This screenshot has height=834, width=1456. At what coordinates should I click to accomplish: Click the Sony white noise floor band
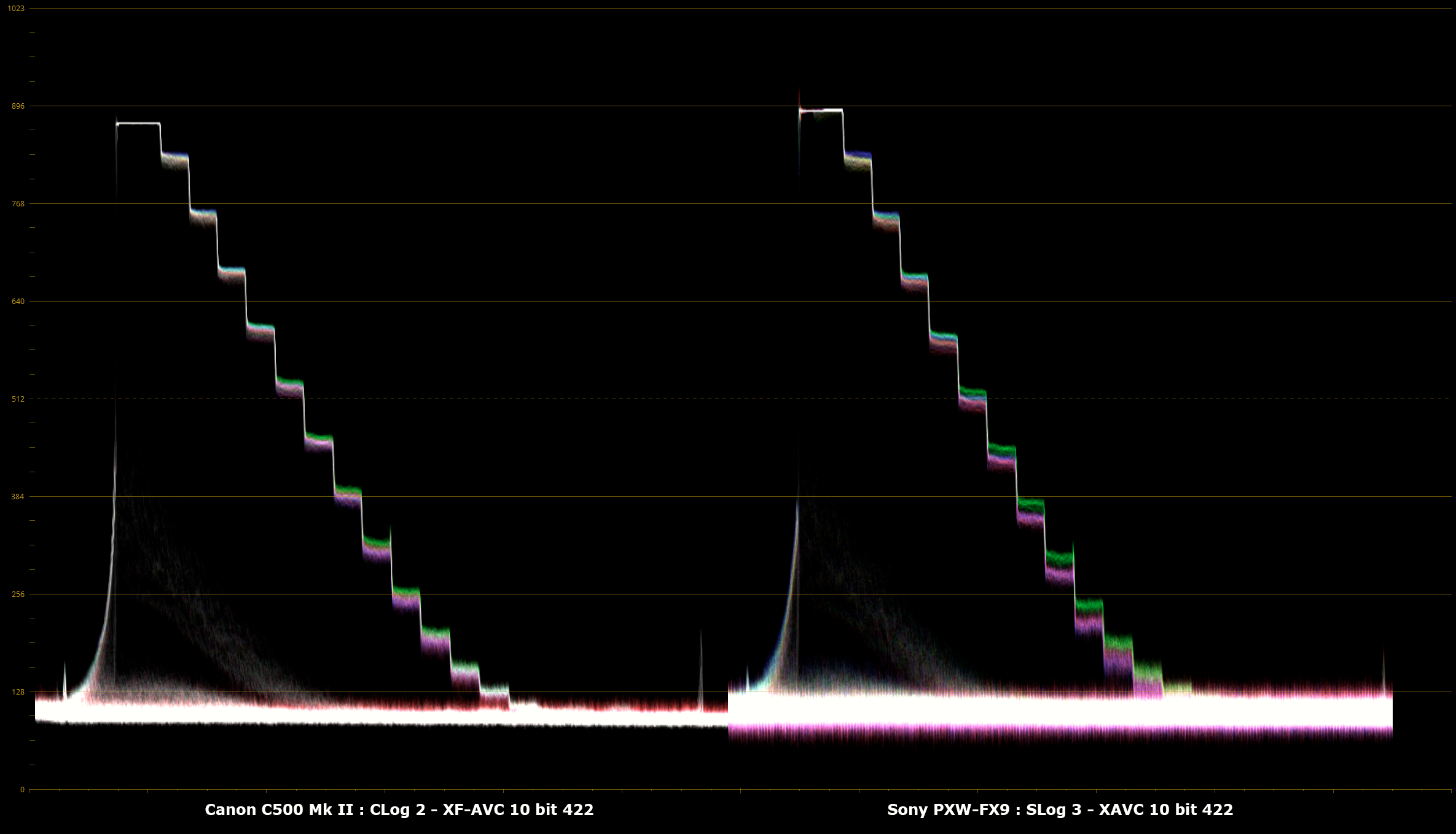tap(1060, 711)
